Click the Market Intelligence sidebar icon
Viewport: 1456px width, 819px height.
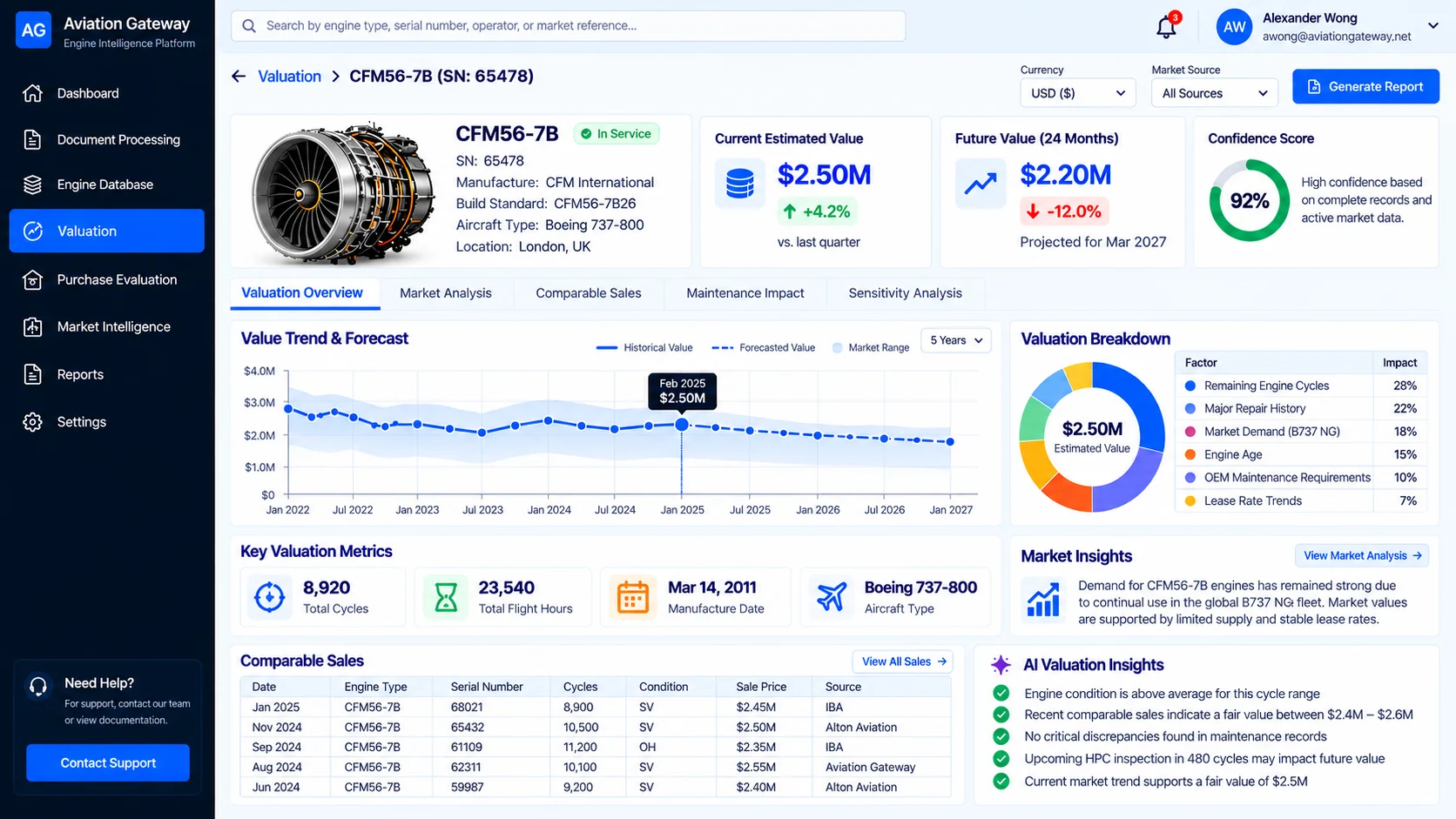32,326
